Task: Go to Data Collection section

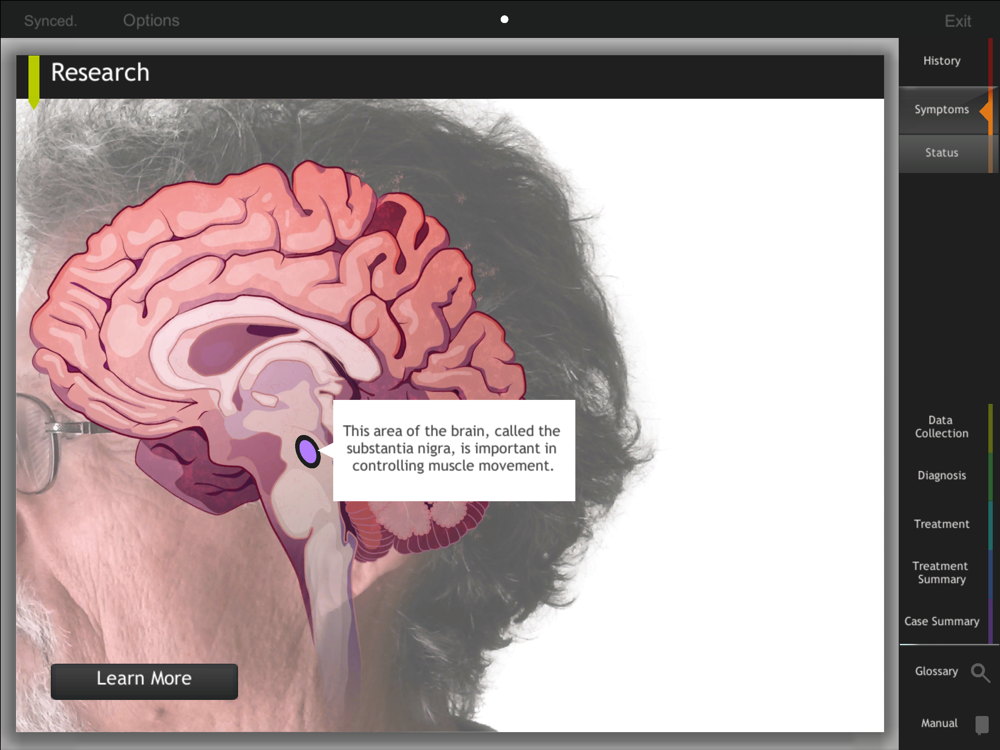Action: coord(941,427)
